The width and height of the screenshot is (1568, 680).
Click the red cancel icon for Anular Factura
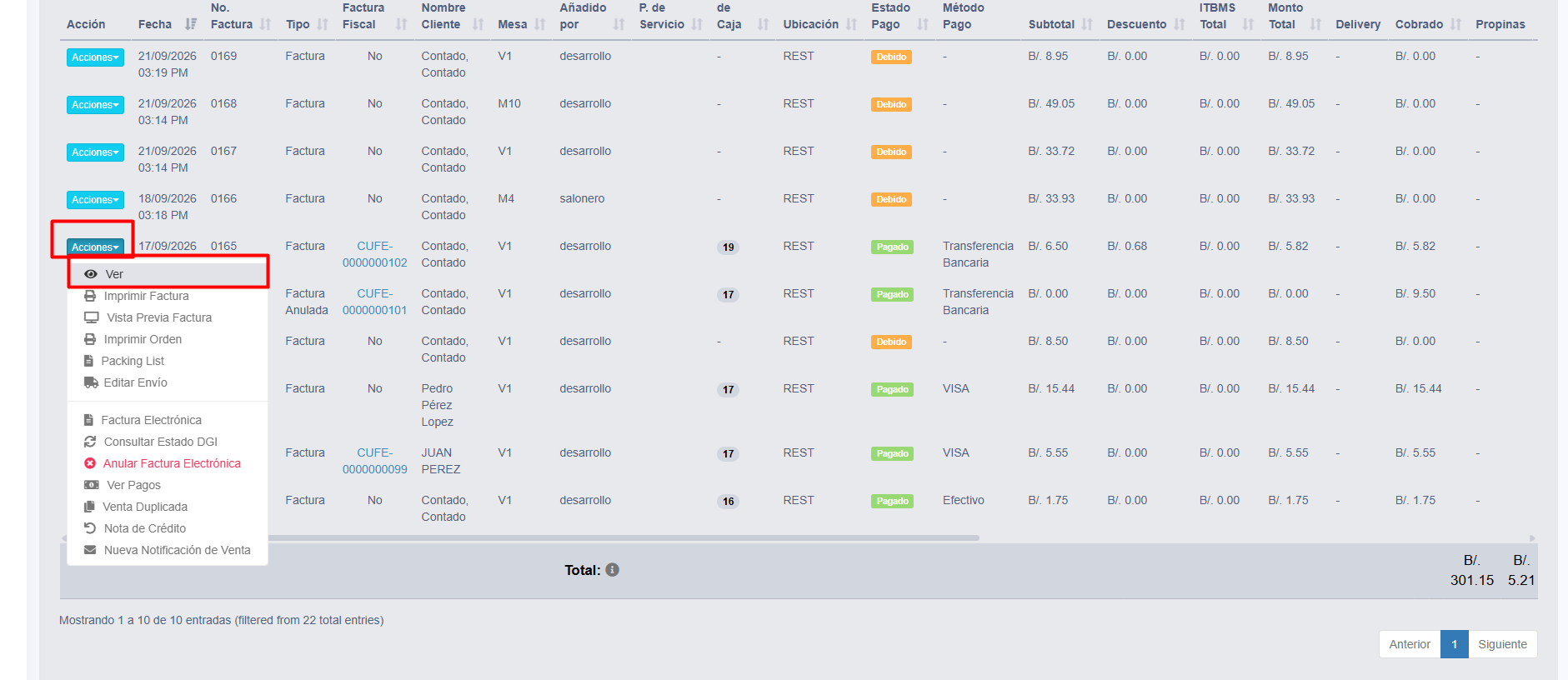coord(90,463)
